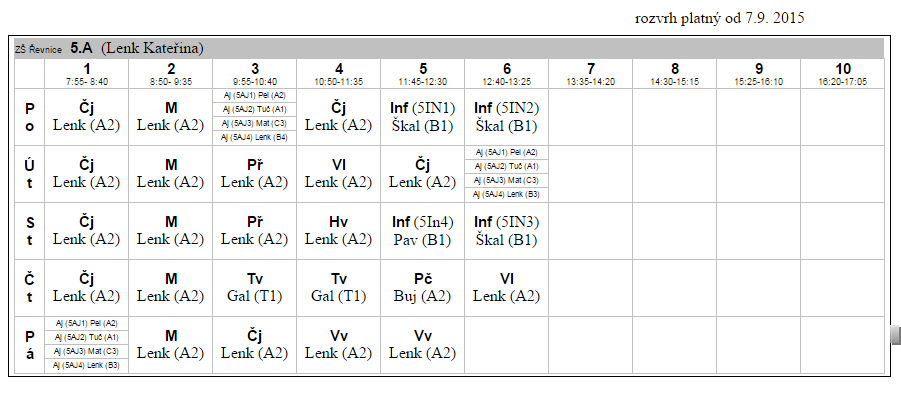Viewport: 901px width, 407px height.
Task: Click the Út day row label
Action: point(29,174)
